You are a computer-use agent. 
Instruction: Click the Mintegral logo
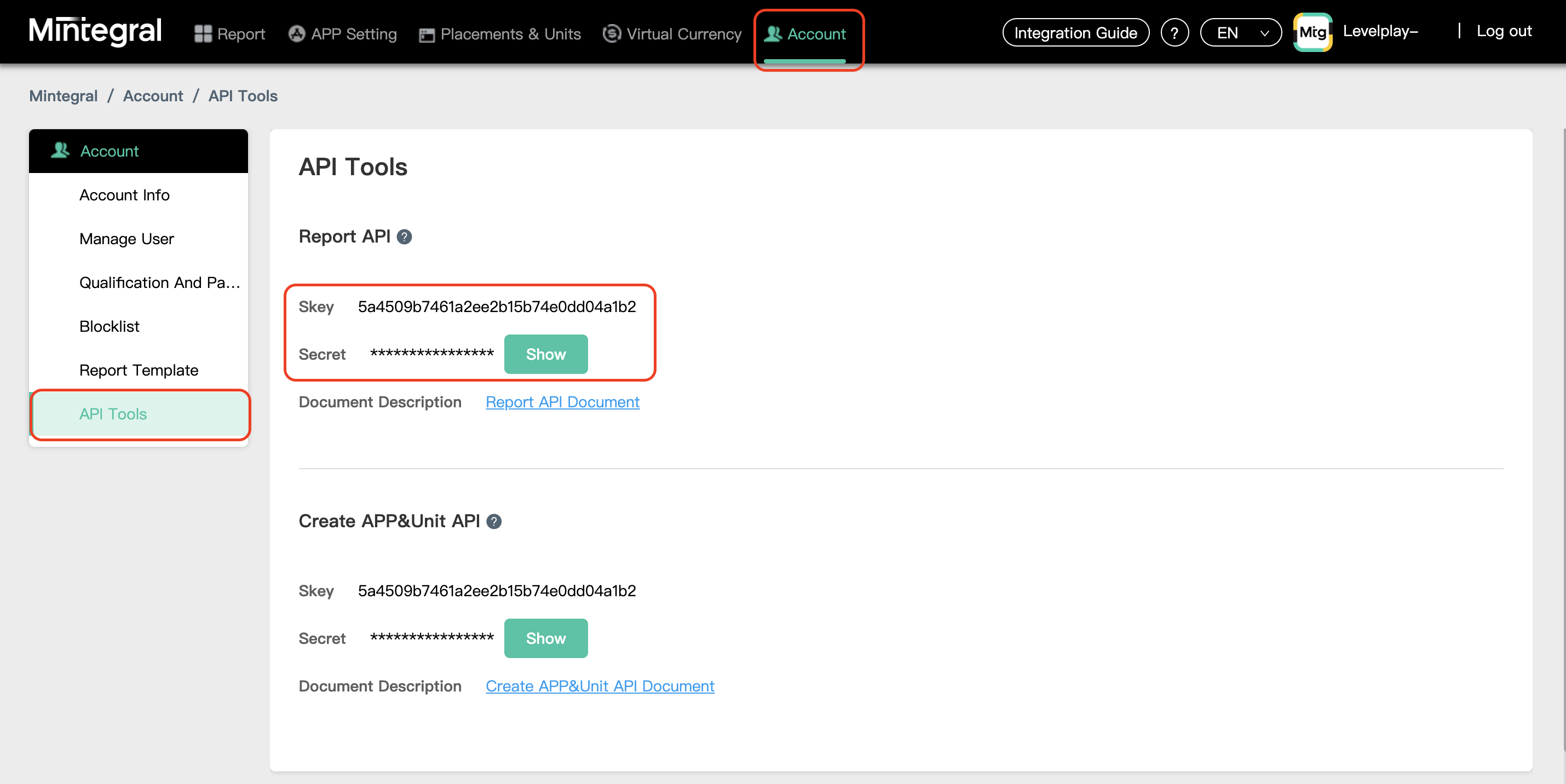coord(94,31)
